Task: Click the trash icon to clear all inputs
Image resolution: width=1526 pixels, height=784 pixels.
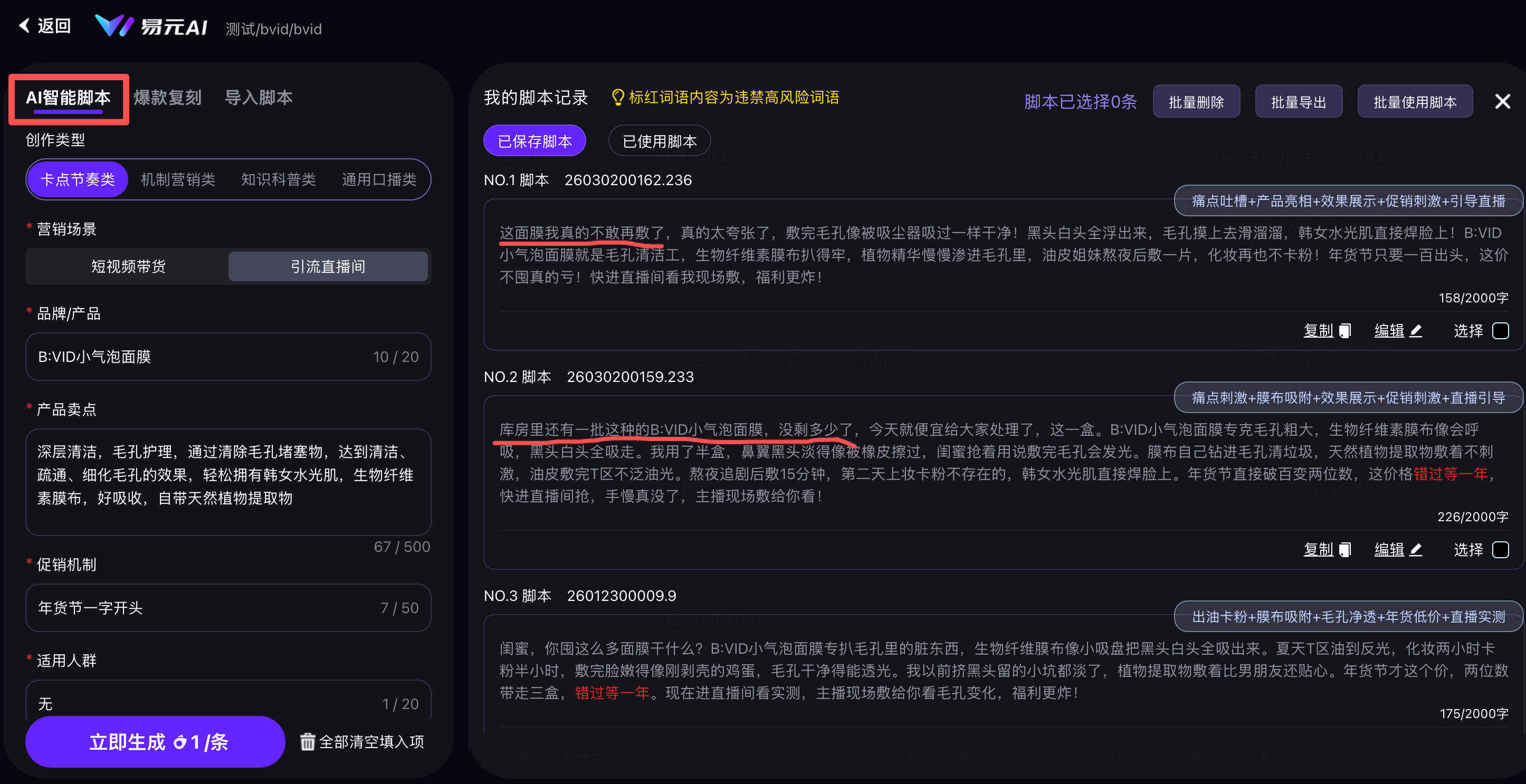Action: (x=308, y=741)
